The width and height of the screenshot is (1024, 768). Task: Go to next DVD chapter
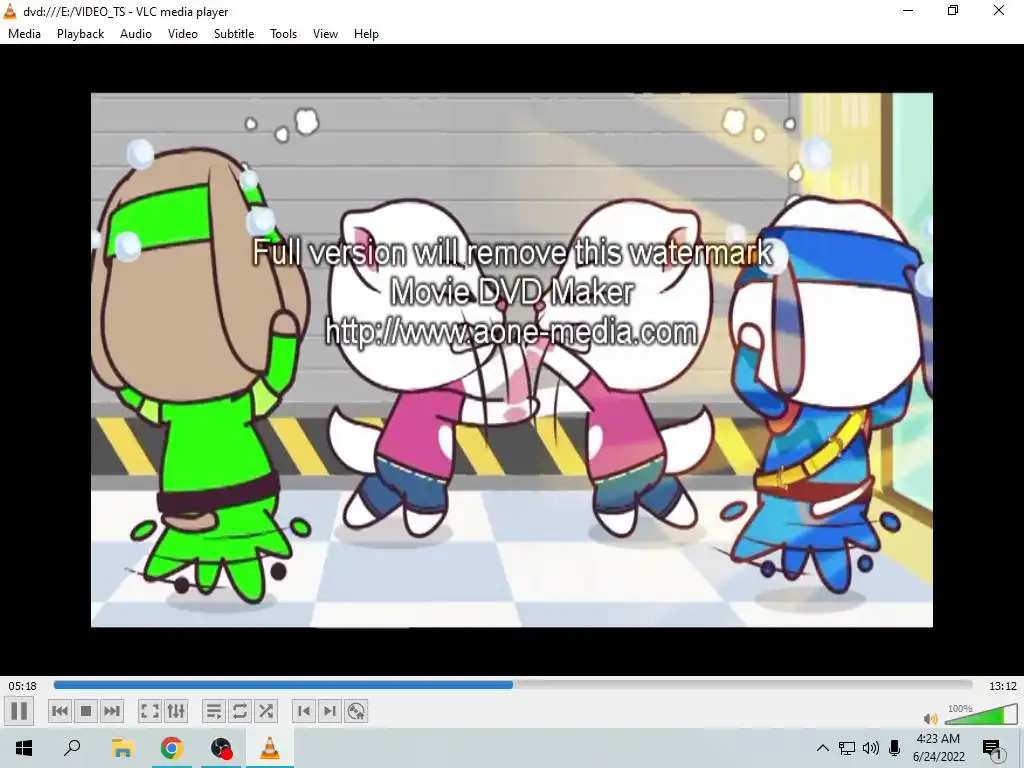click(x=330, y=711)
